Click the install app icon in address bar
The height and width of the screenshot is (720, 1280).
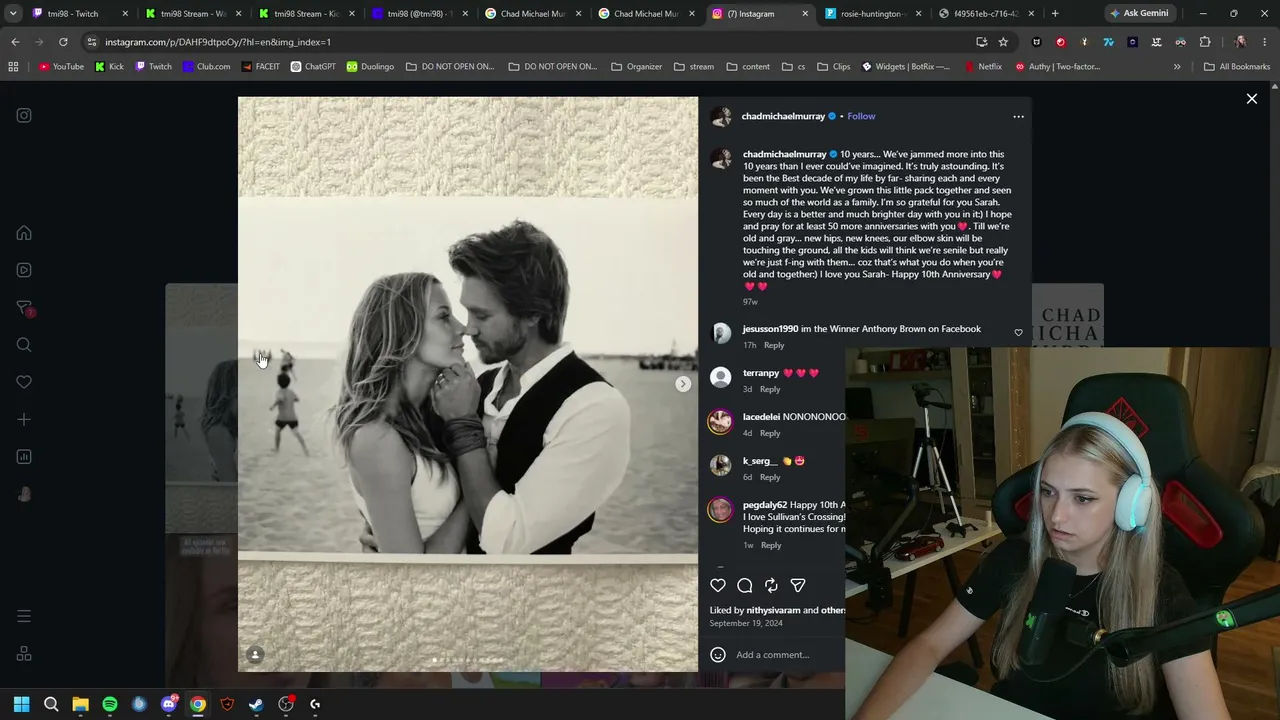(981, 42)
